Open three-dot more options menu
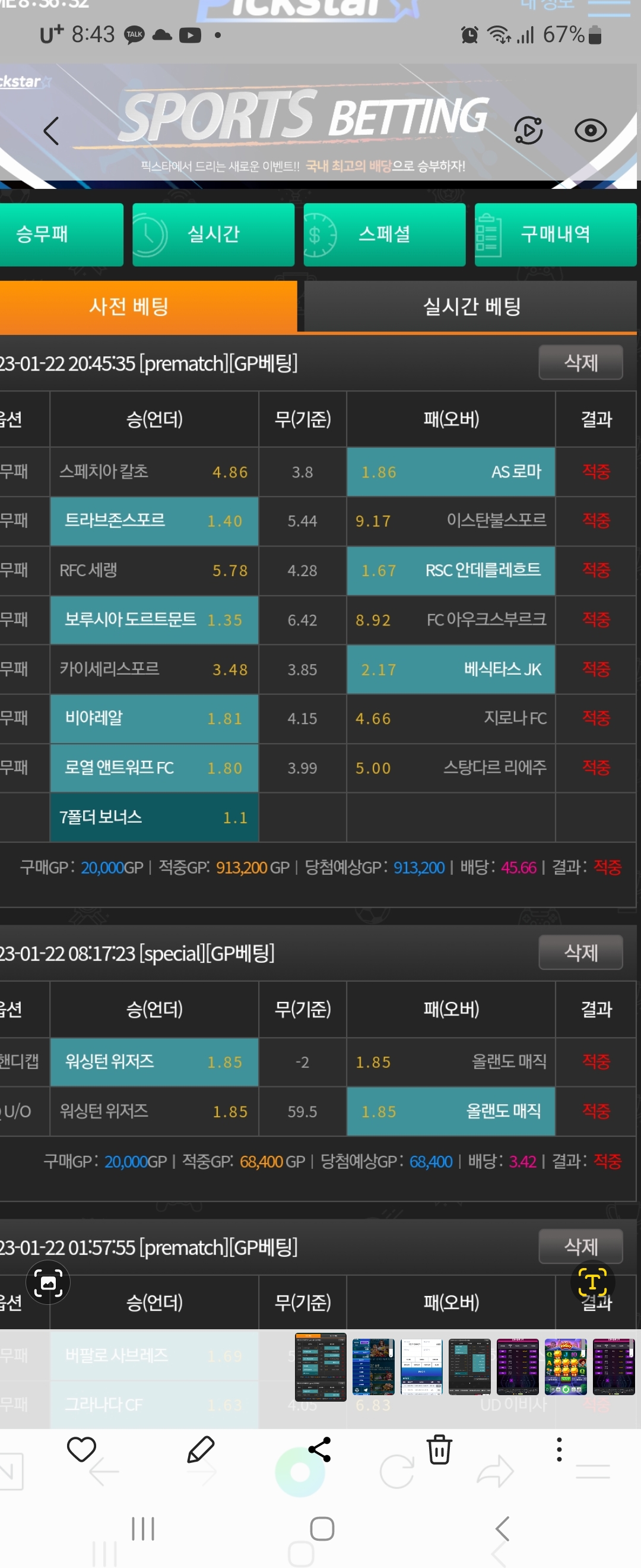Screen dimensions: 641x1568 pyautogui.click(x=559, y=1449)
